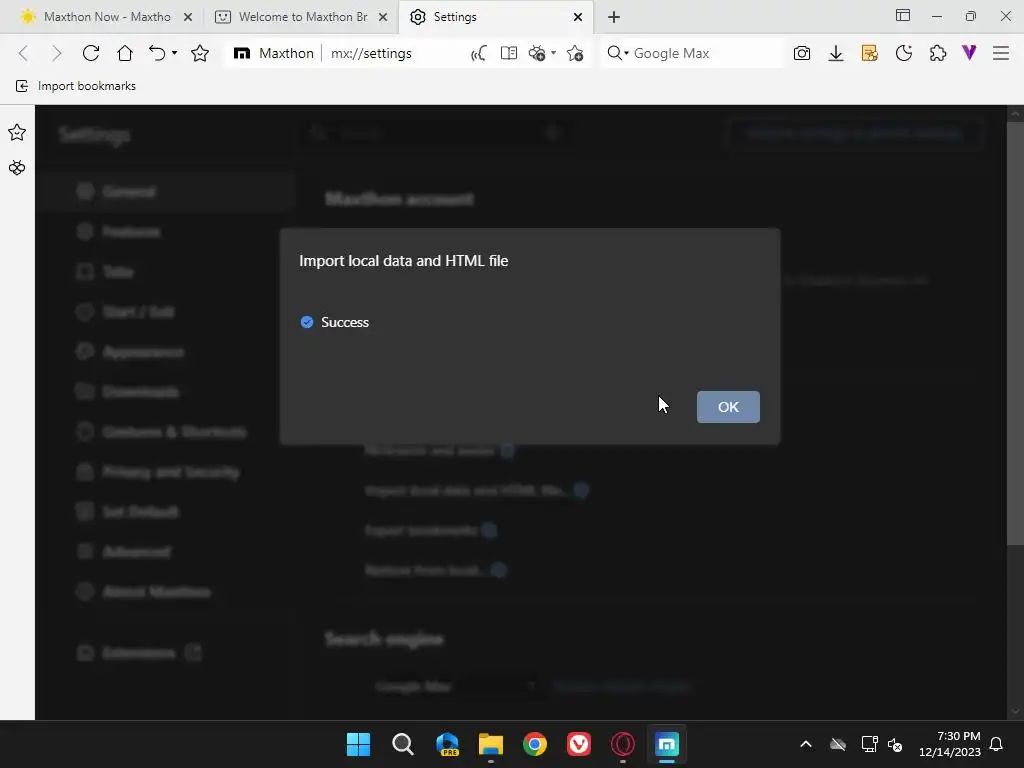Open the Windows Start menu
This screenshot has width=1024, height=768.
pyautogui.click(x=359, y=744)
